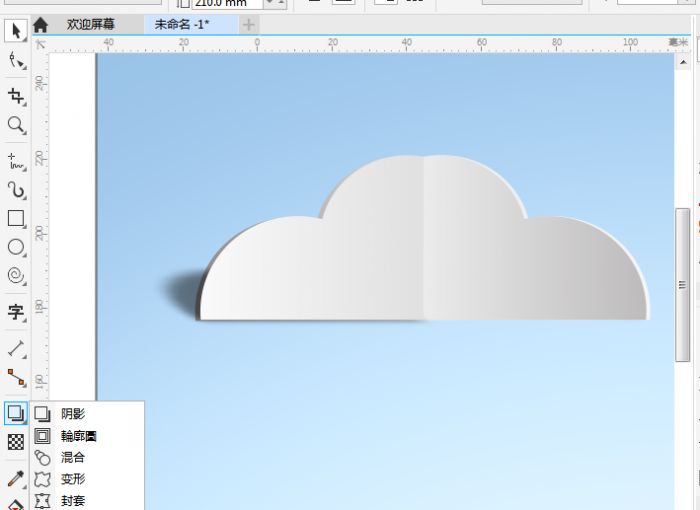The width and height of the screenshot is (700, 510).
Task: Click the Transparency checkerboard tool
Action: (15, 441)
